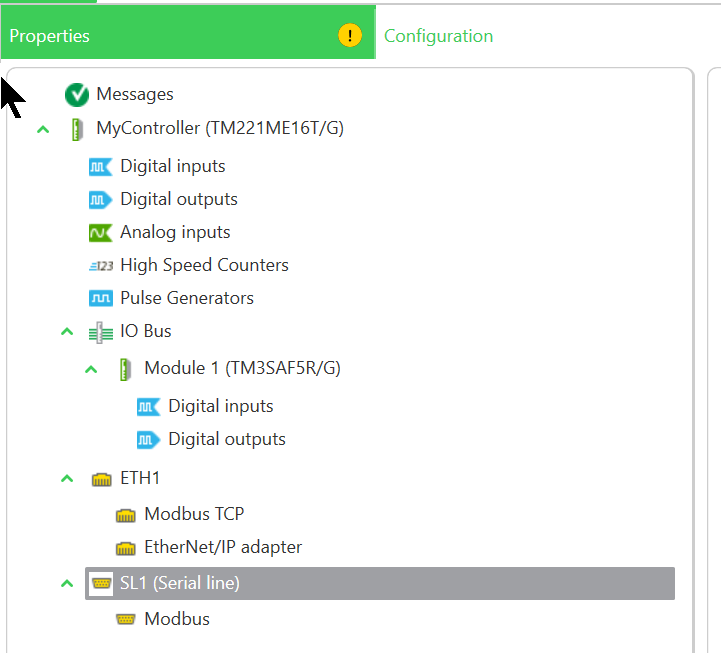This screenshot has width=721, height=653.
Task: Select the ETH1 label
Action: point(140,479)
